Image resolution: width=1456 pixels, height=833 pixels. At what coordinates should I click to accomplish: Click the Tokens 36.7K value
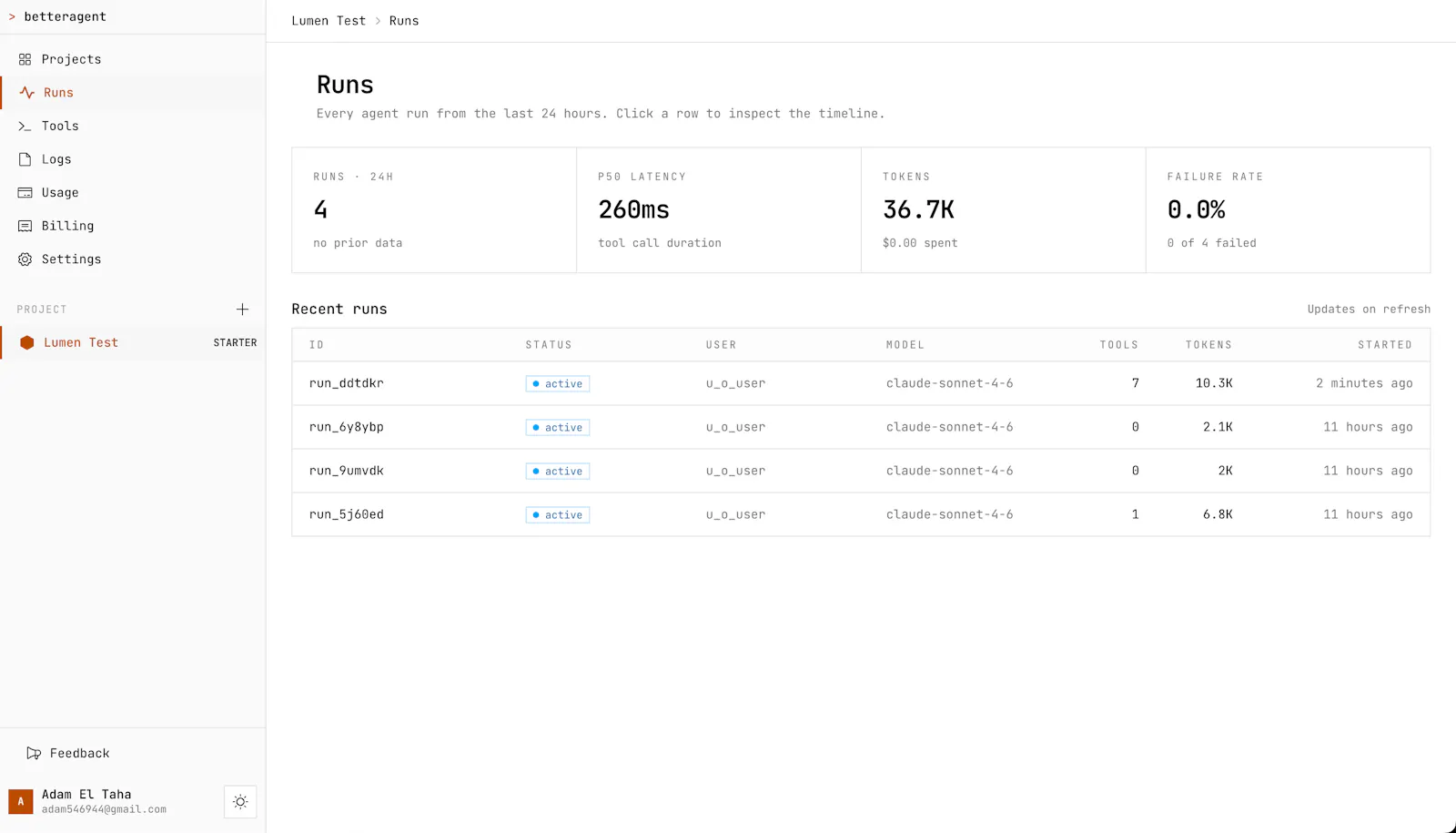[918, 209]
